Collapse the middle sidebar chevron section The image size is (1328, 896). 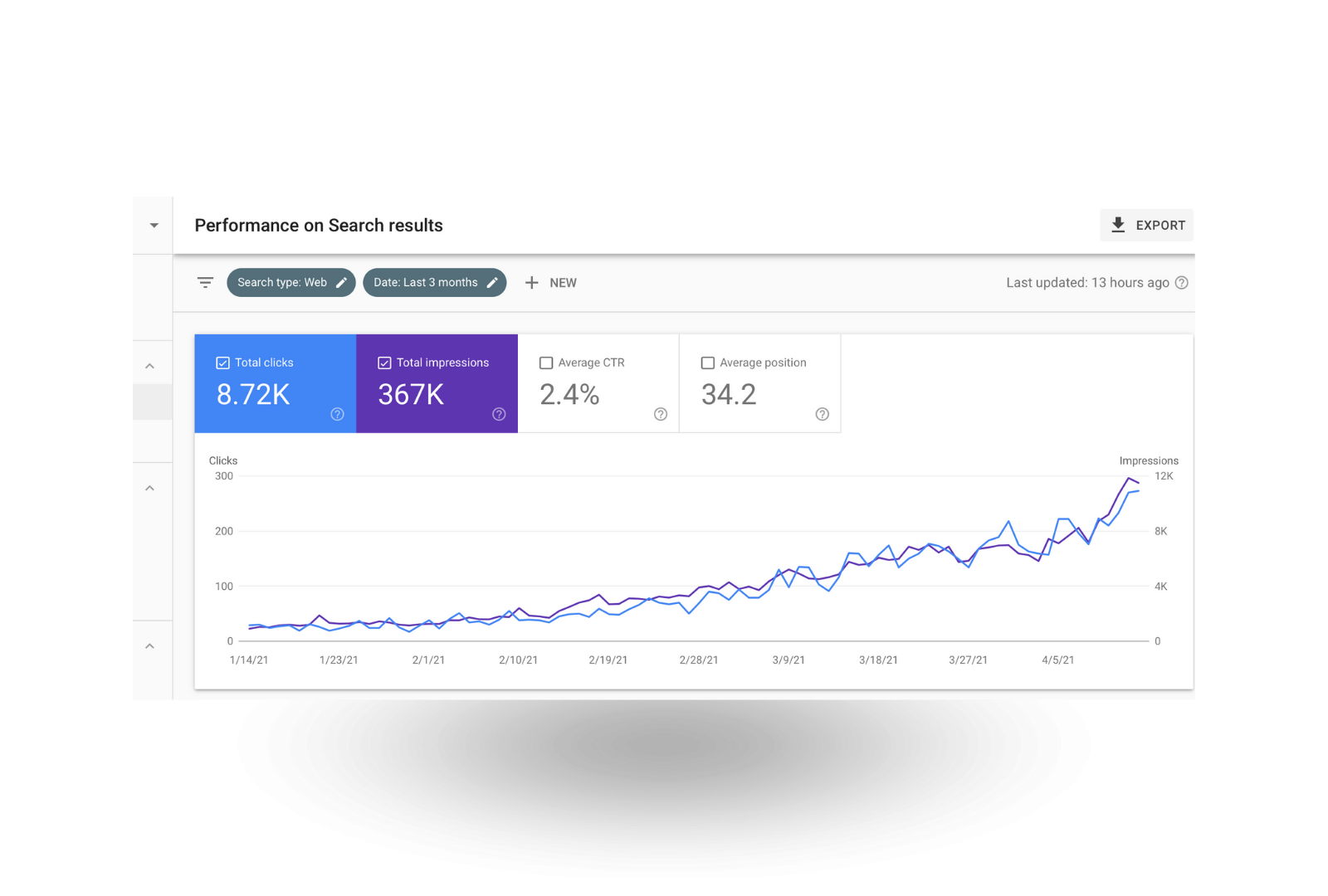point(149,488)
